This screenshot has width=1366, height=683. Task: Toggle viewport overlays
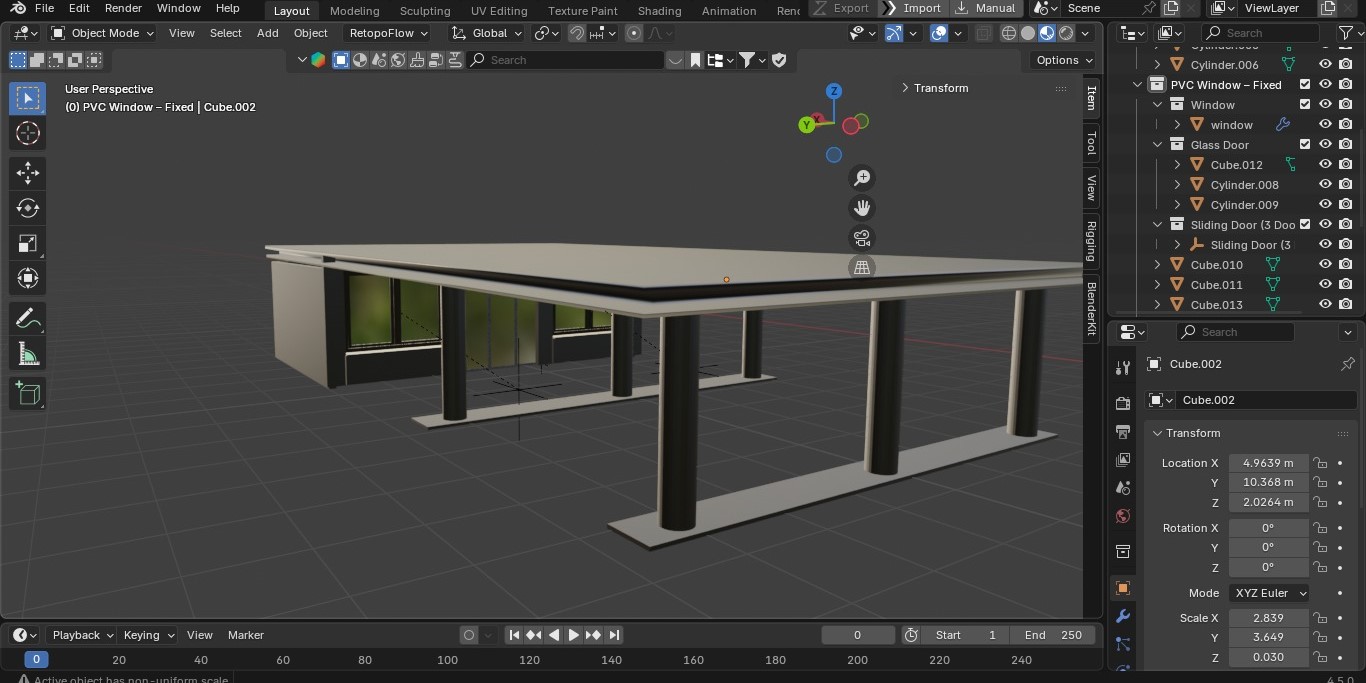[939, 33]
